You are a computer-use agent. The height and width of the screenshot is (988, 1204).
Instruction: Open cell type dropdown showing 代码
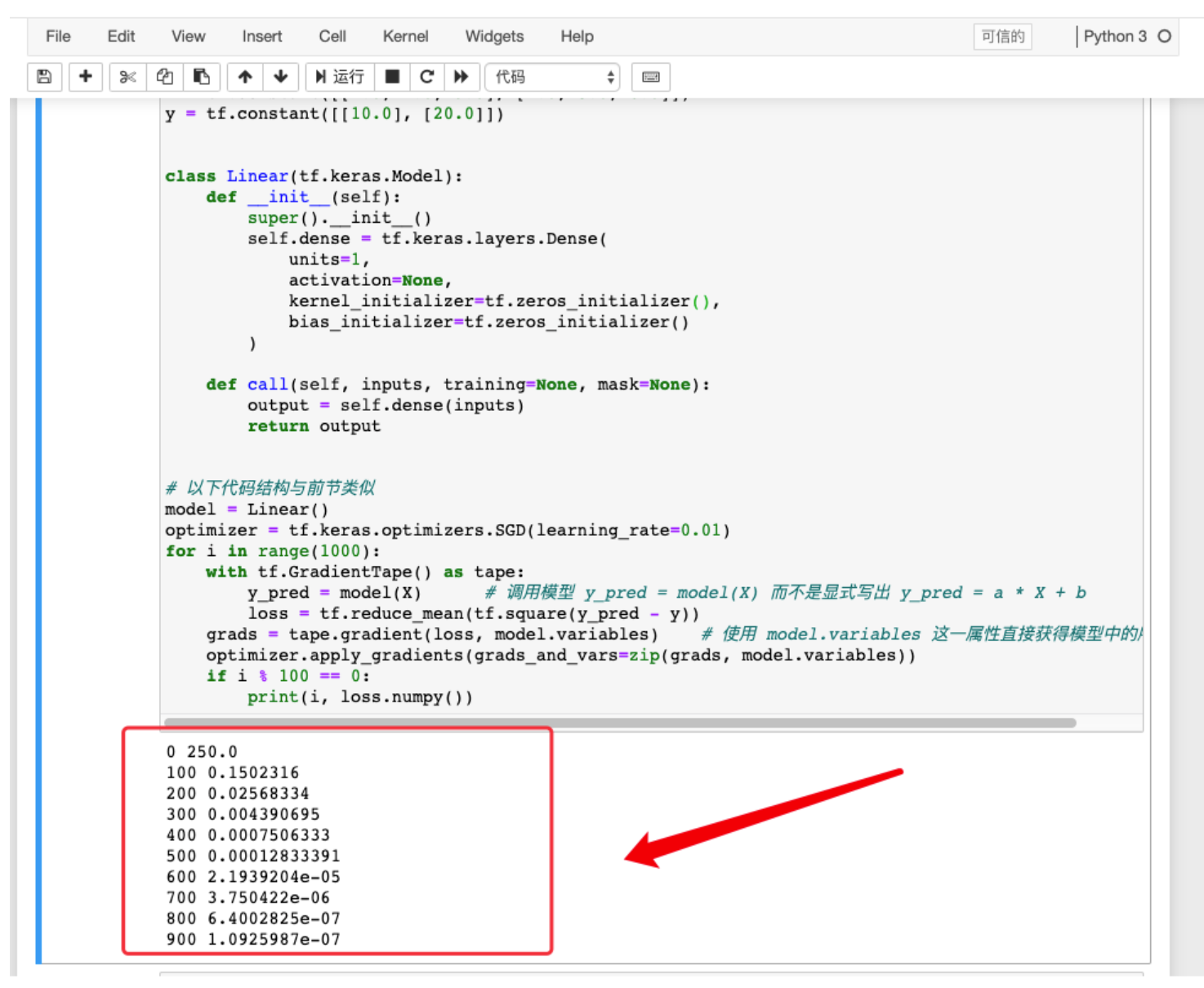pyautogui.click(x=553, y=77)
